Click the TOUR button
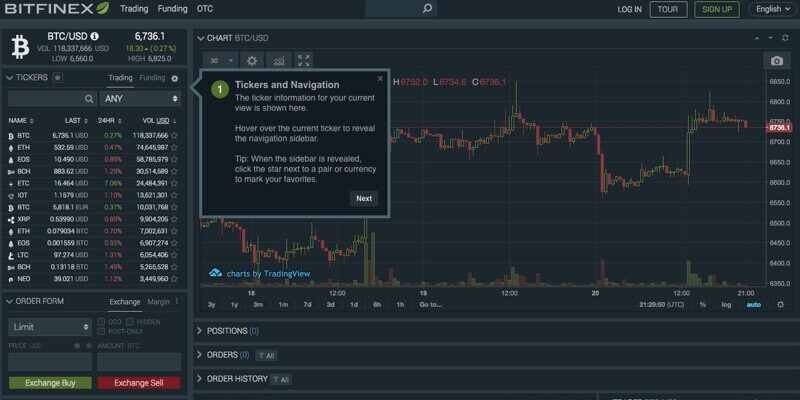The height and width of the screenshot is (400, 800). pos(668,9)
